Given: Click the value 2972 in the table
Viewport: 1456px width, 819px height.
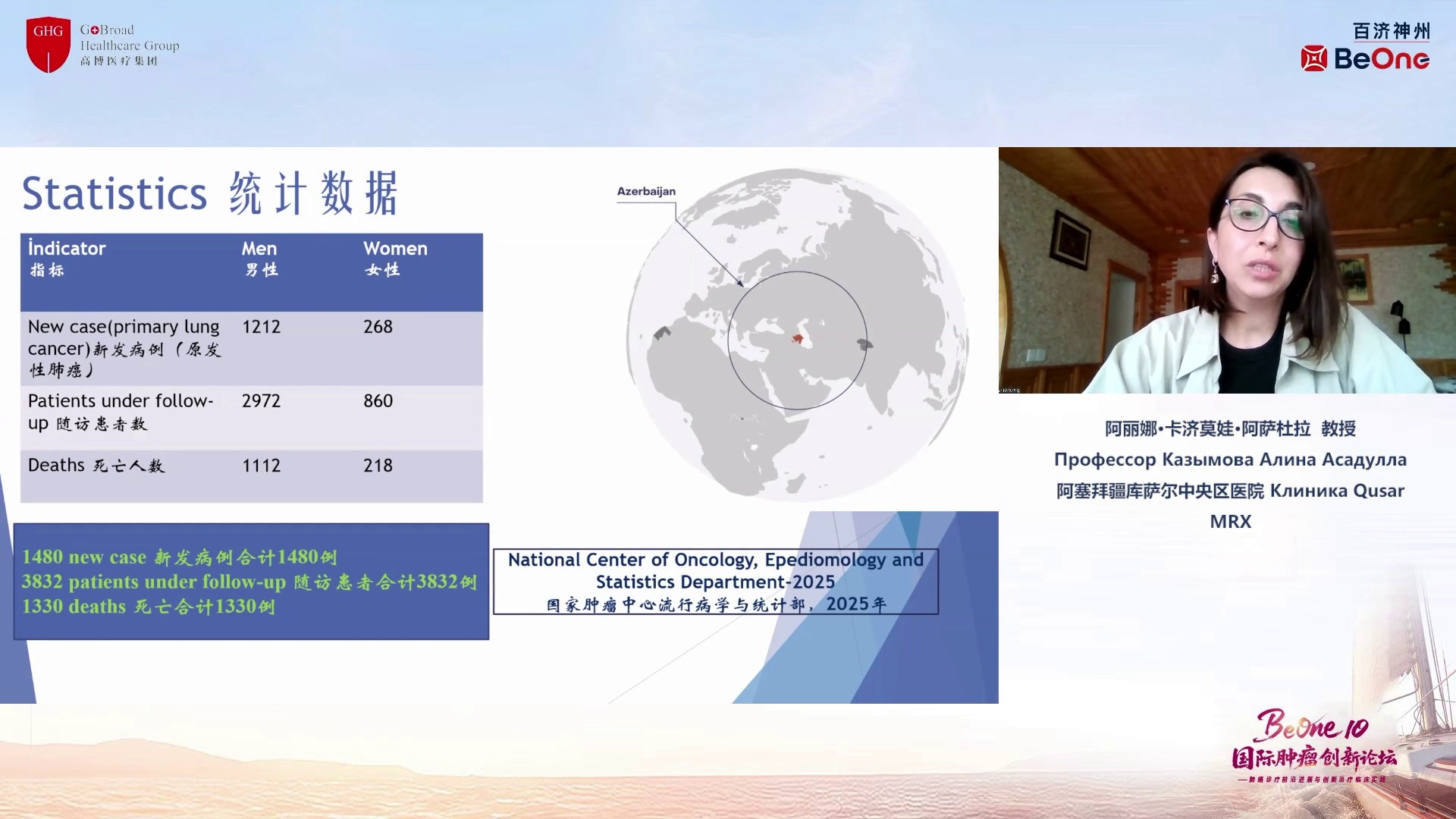Looking at the screenshot, I should click(262, 400).
